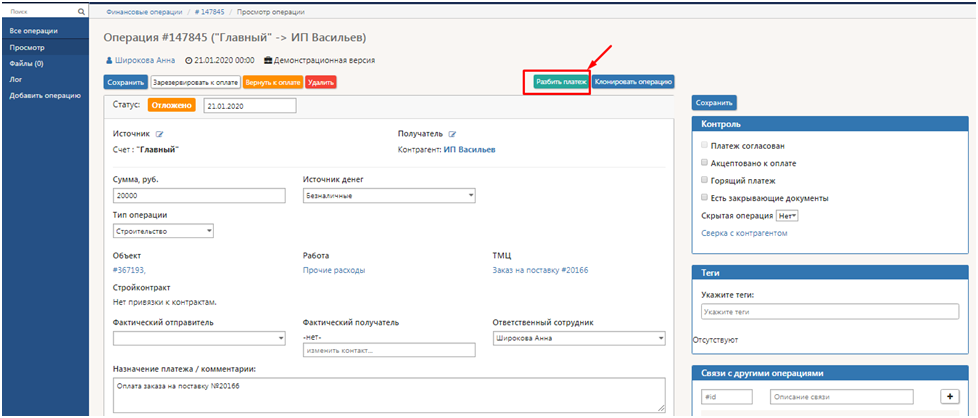Click the user icon by Широкова Анна
Viewport: 978px width, 418px height.
coord(108,61)
